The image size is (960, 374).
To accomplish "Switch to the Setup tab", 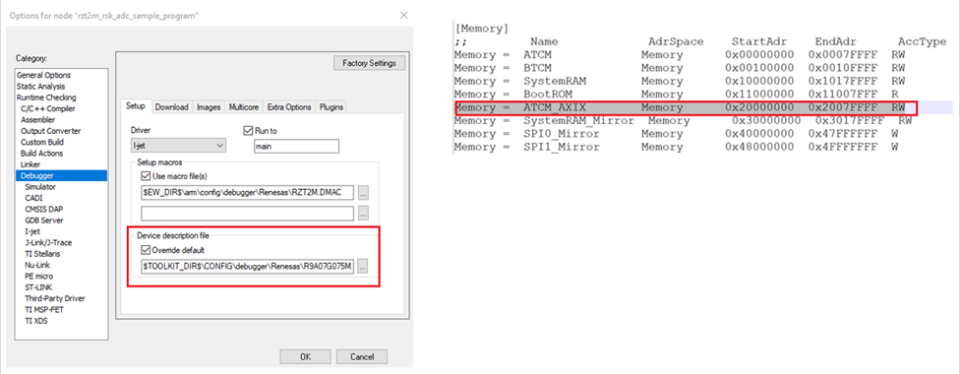I will coord(135,107).
